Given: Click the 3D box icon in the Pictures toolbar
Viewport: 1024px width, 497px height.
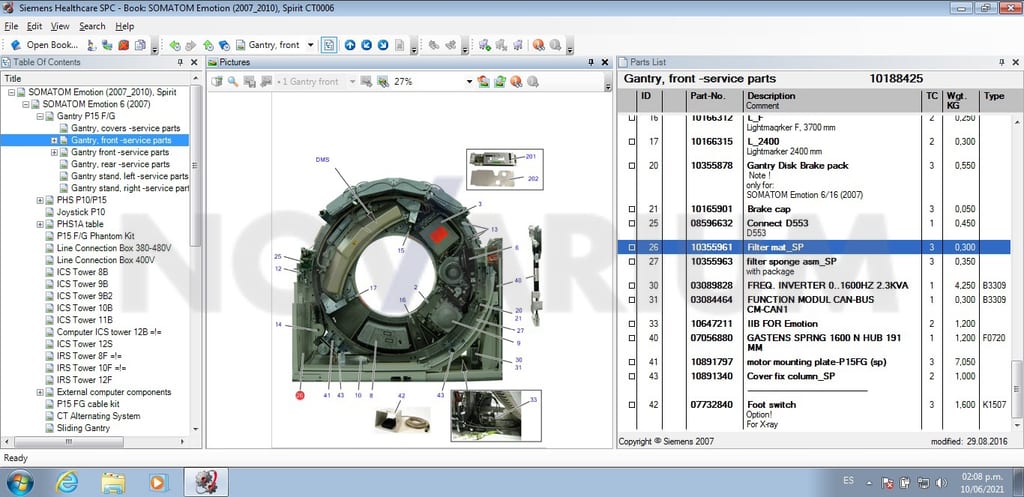Looking at the screenshot, I should (x=216, y=82).
